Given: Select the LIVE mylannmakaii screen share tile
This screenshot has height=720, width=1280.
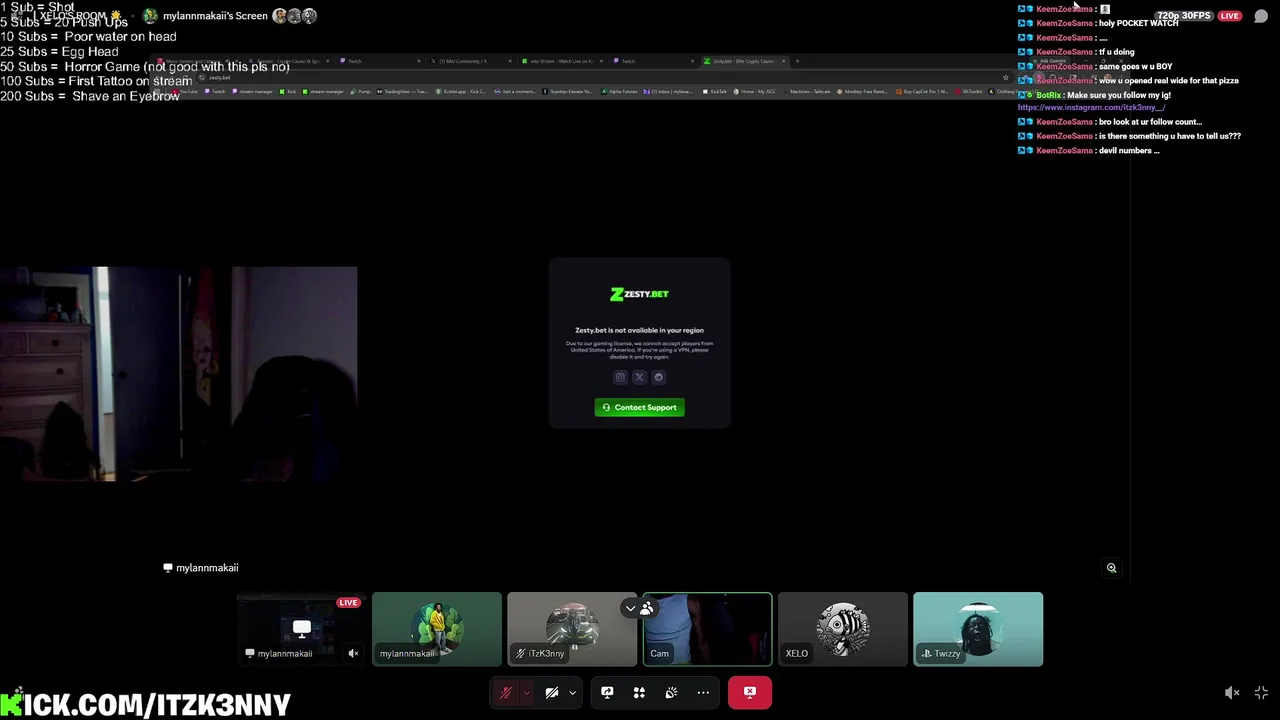Looking at the screenshot, I should pyautogui.click(x=302, y=629).
